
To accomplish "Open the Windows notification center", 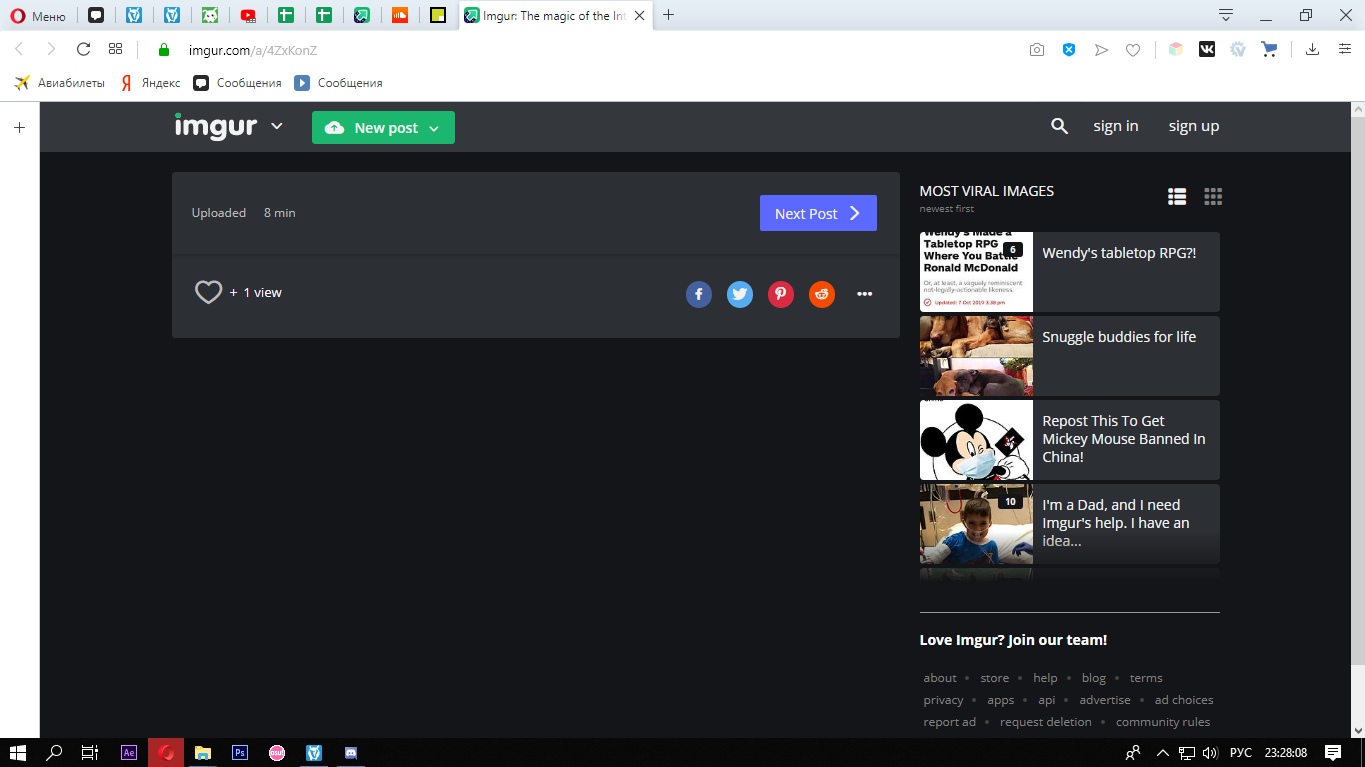I will click(x=1333, y=752).
